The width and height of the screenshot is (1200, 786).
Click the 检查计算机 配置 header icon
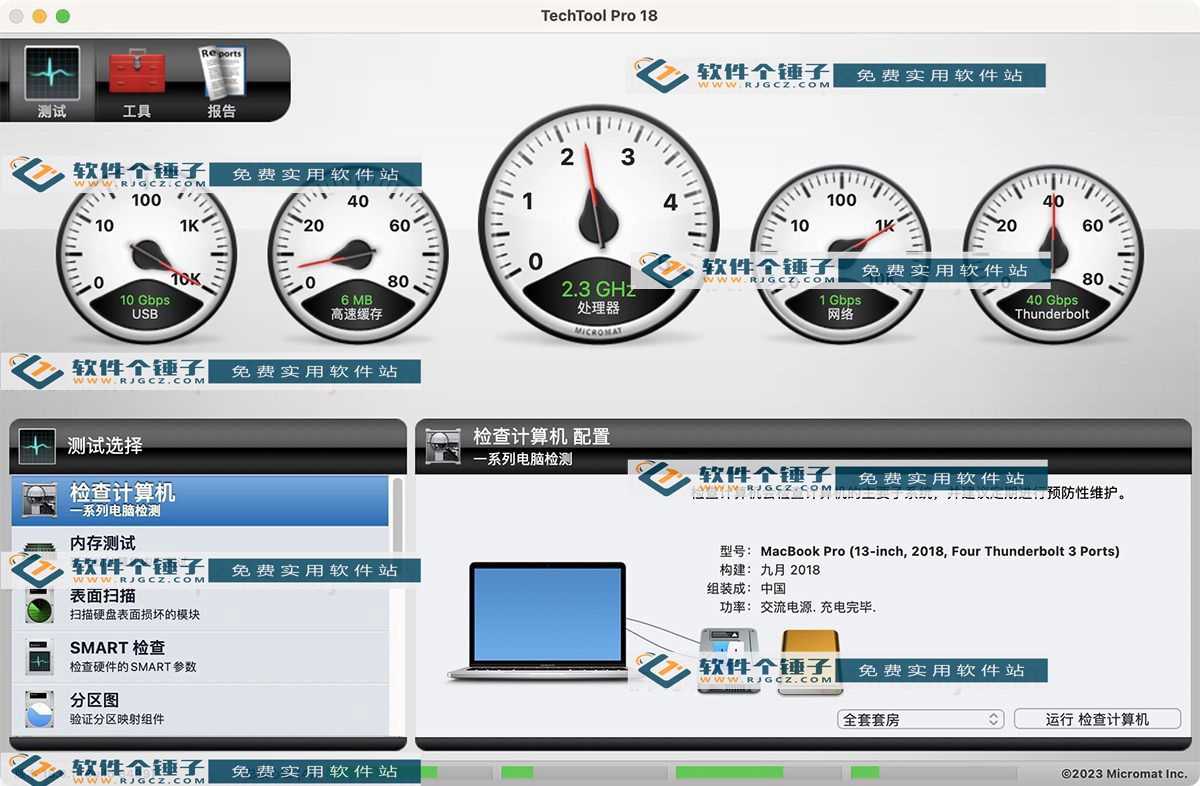point(443,446)
